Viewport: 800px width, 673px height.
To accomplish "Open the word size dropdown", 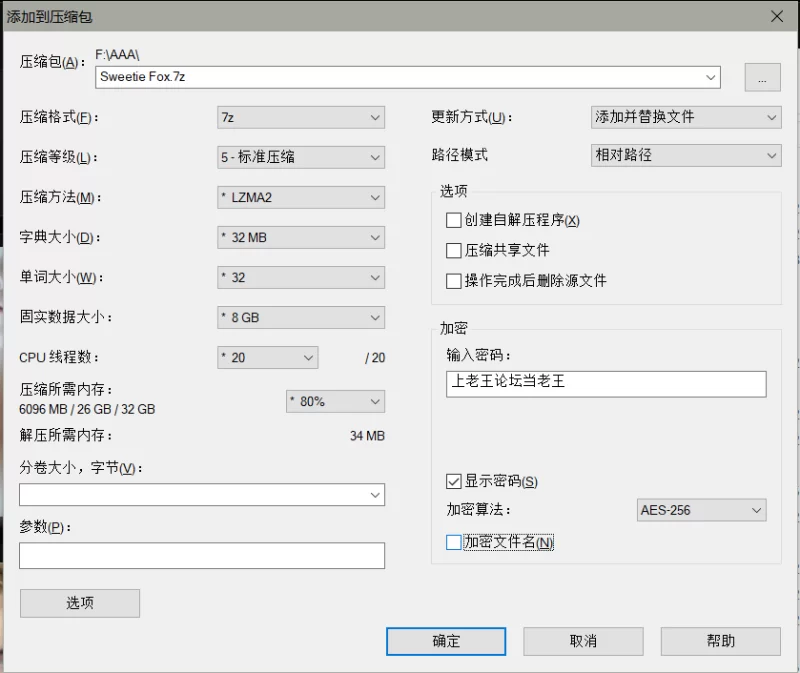I will pos(301,277).
